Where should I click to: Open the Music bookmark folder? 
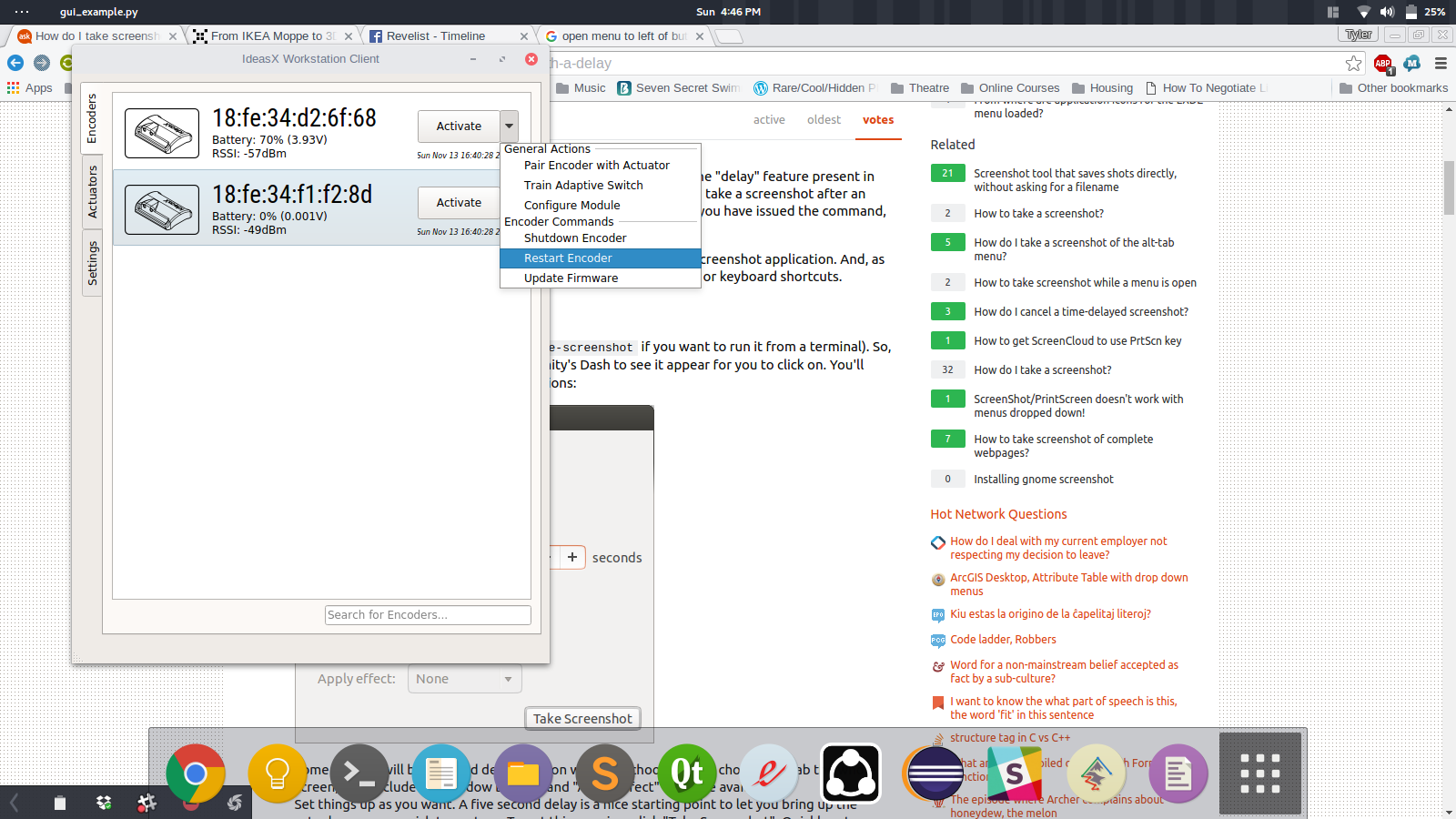[x=581, y=88]
